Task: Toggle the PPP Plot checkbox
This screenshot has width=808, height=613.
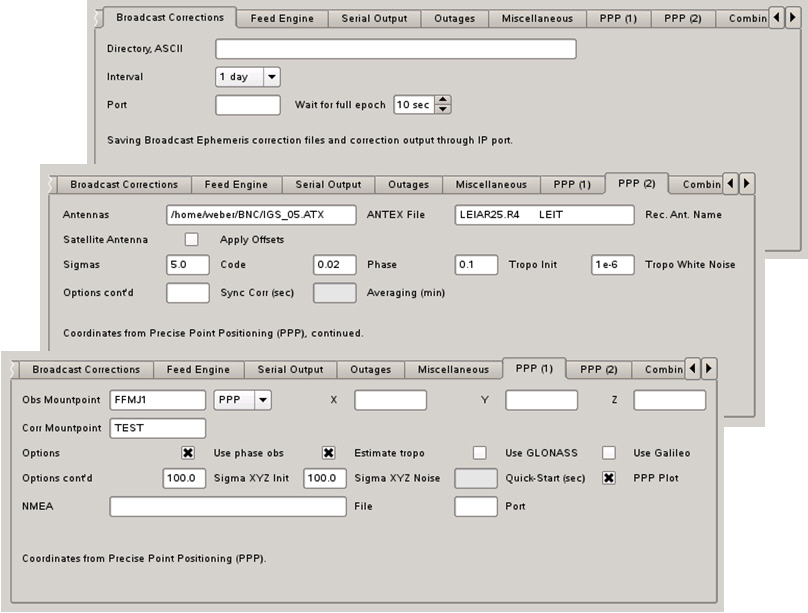Action: (x=608, y=478)
